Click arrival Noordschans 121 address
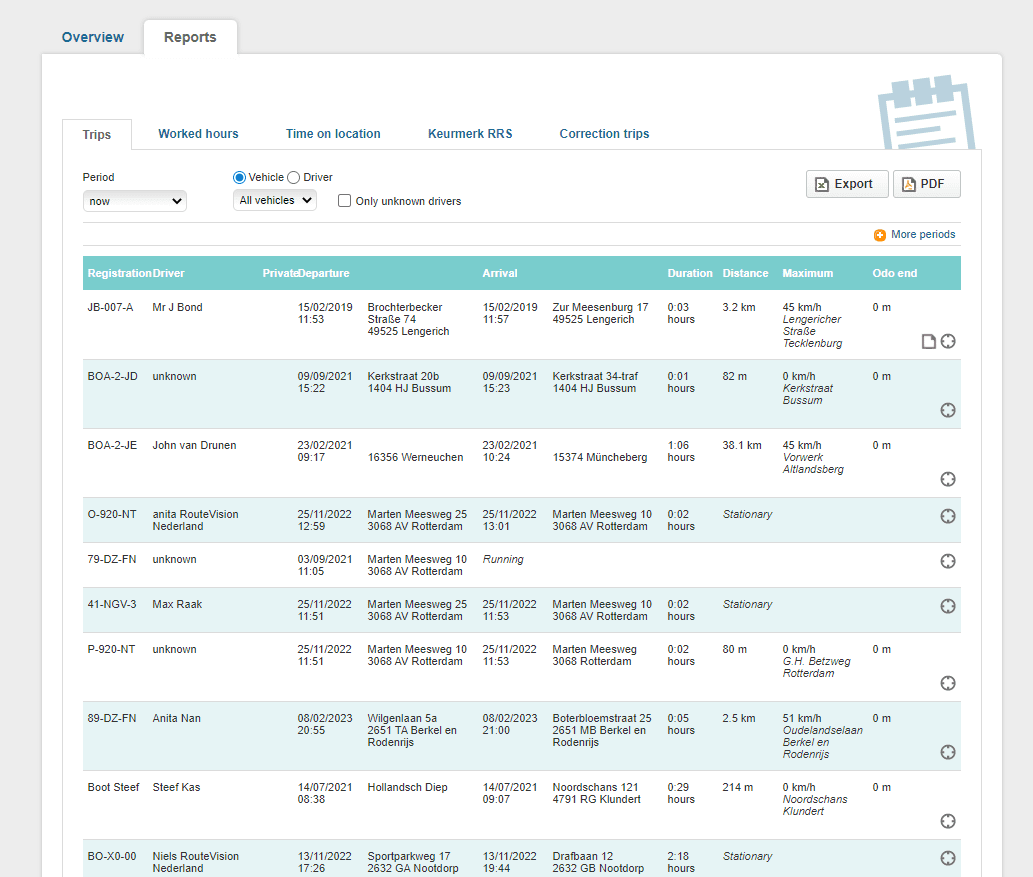Image resolution: width=1033 pixels, height=877 pixels. coord(596,787)
